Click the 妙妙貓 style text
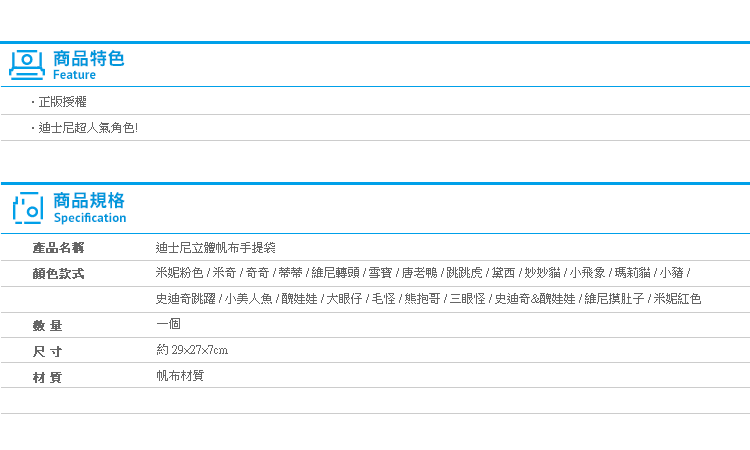The width and height of the screenshot is (750, 450). [542, 273]
